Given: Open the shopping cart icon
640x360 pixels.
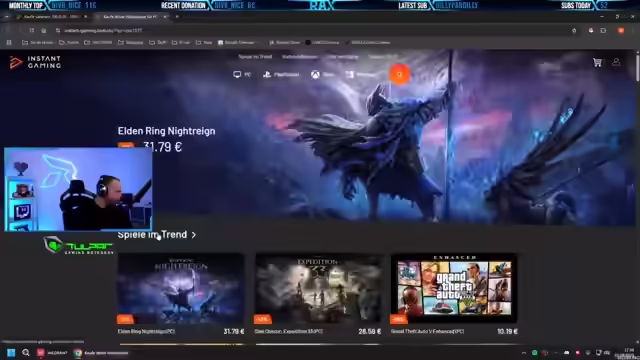Looking at the screenshot, I should tap(598, 62).
